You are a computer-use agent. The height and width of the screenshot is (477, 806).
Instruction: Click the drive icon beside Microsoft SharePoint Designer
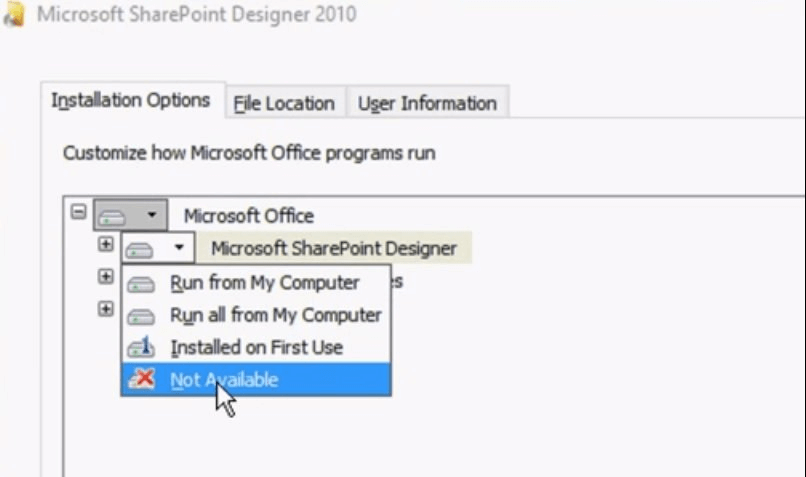click(139, 250)
